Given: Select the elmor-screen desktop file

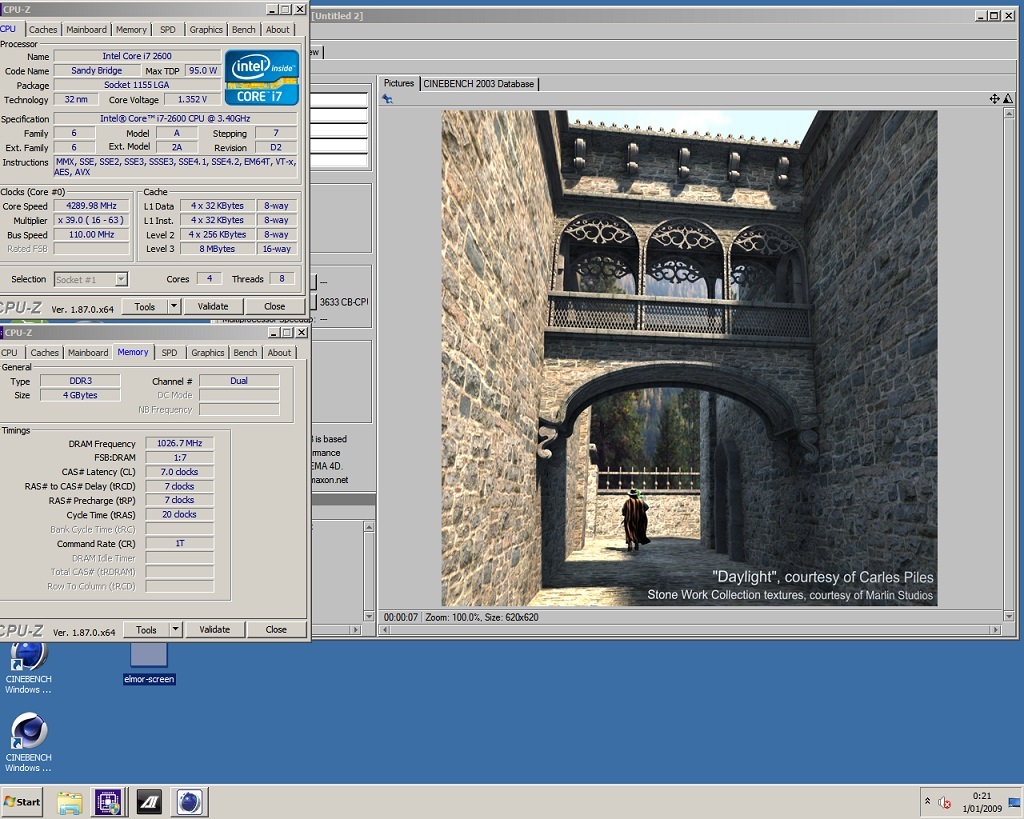Looking at the screenshot, I should point(149,662).
